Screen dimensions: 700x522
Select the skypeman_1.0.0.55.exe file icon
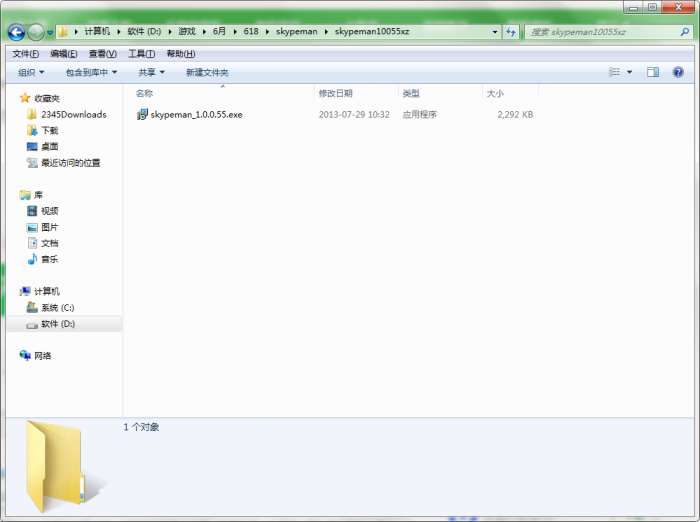142,114
